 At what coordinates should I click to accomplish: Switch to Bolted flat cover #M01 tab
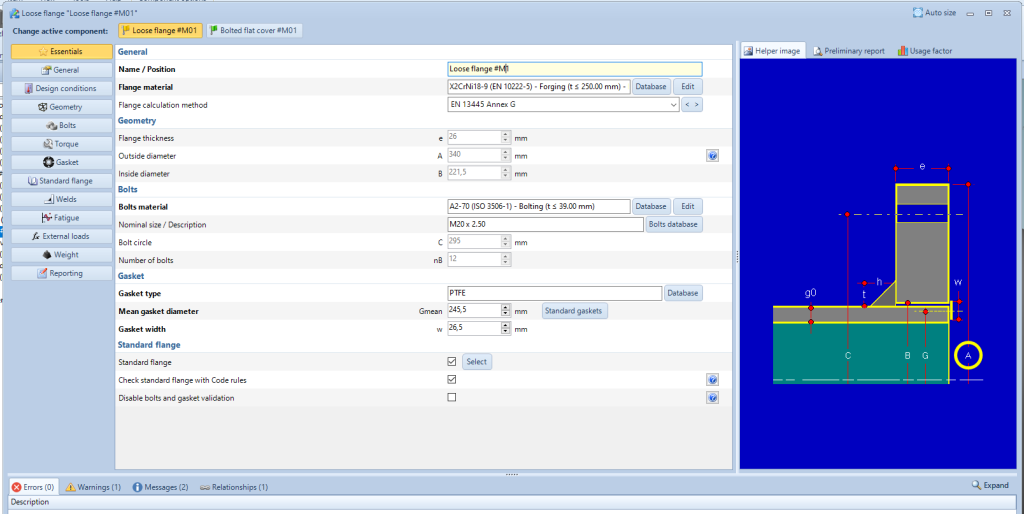point(253,31)
